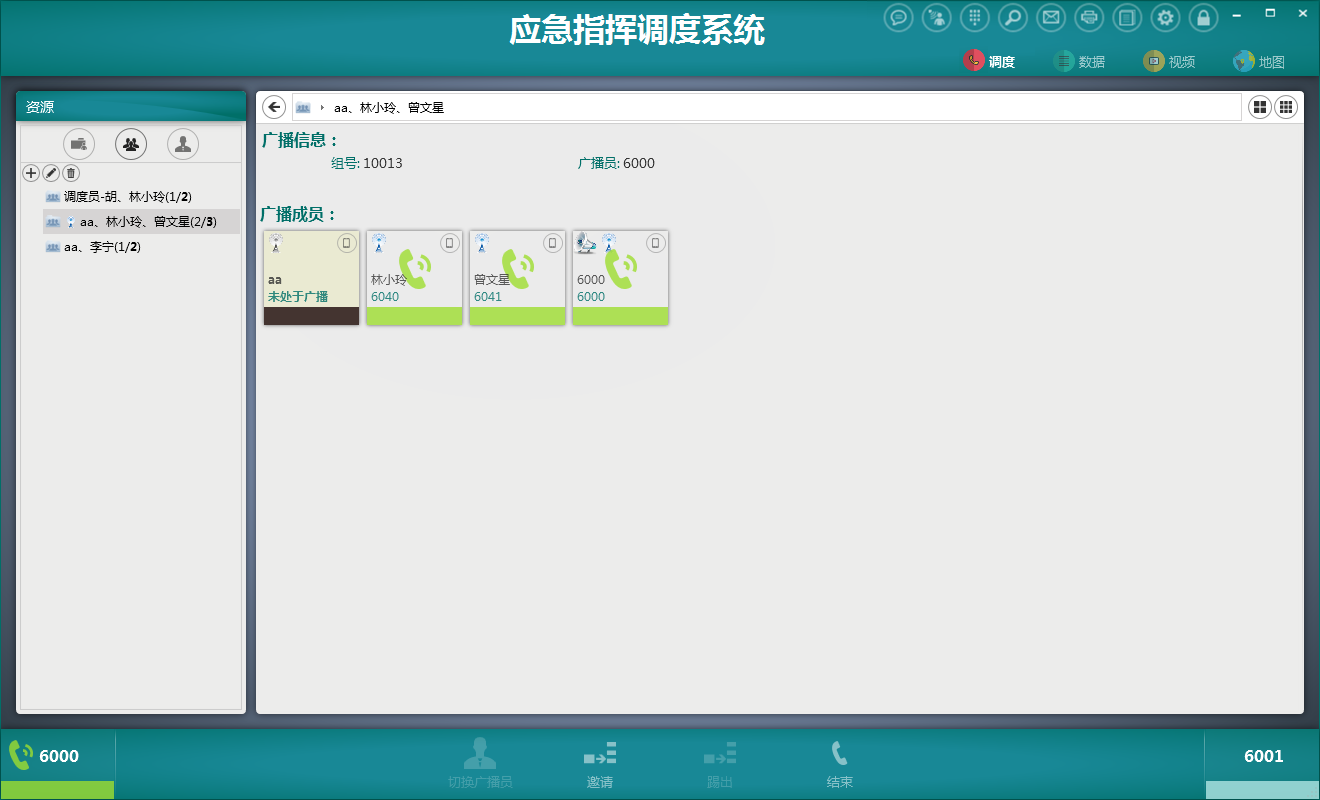This screenshot has width=1320, height=800.
Task: Open the chat bubble icon
Action: [898, 17]
